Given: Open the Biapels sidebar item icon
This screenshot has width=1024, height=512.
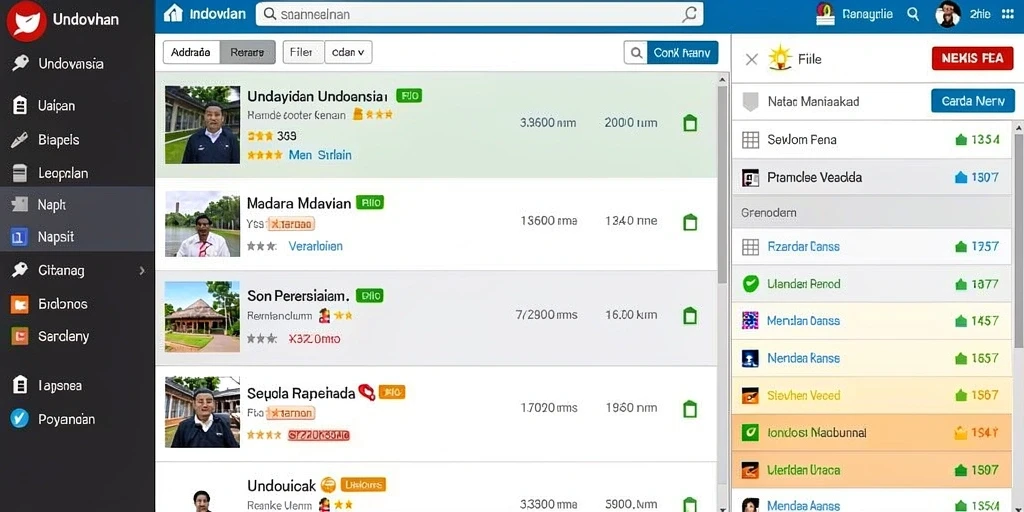Looking at the screenshot, I should [20, 140].
